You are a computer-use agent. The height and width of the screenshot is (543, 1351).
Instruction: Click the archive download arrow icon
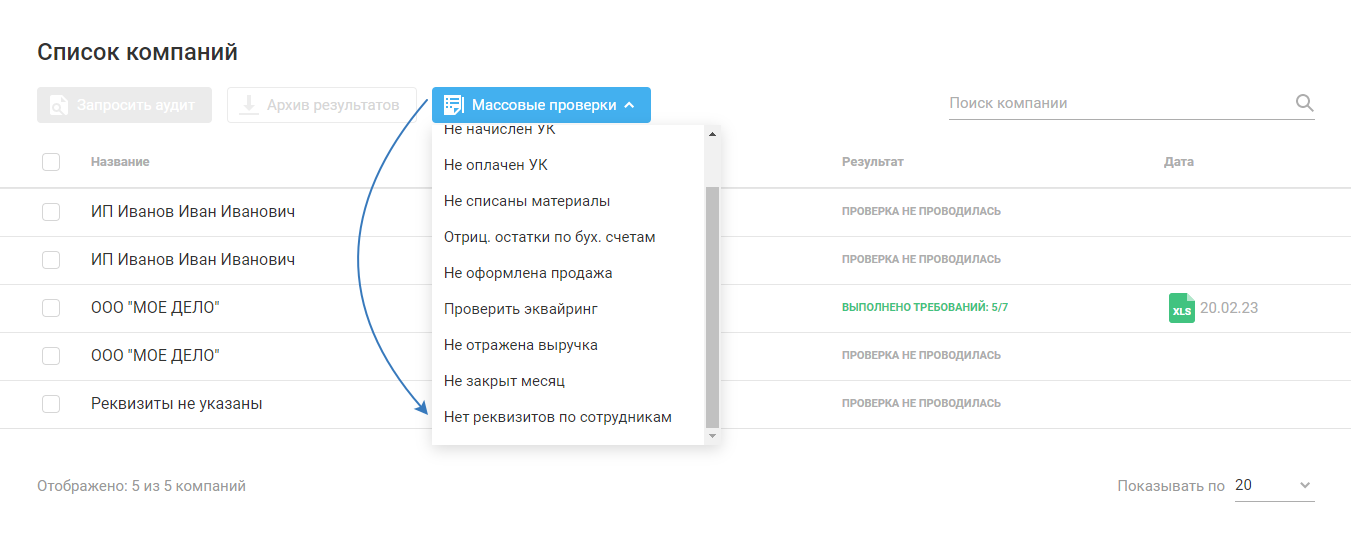[x=249, y=105]
